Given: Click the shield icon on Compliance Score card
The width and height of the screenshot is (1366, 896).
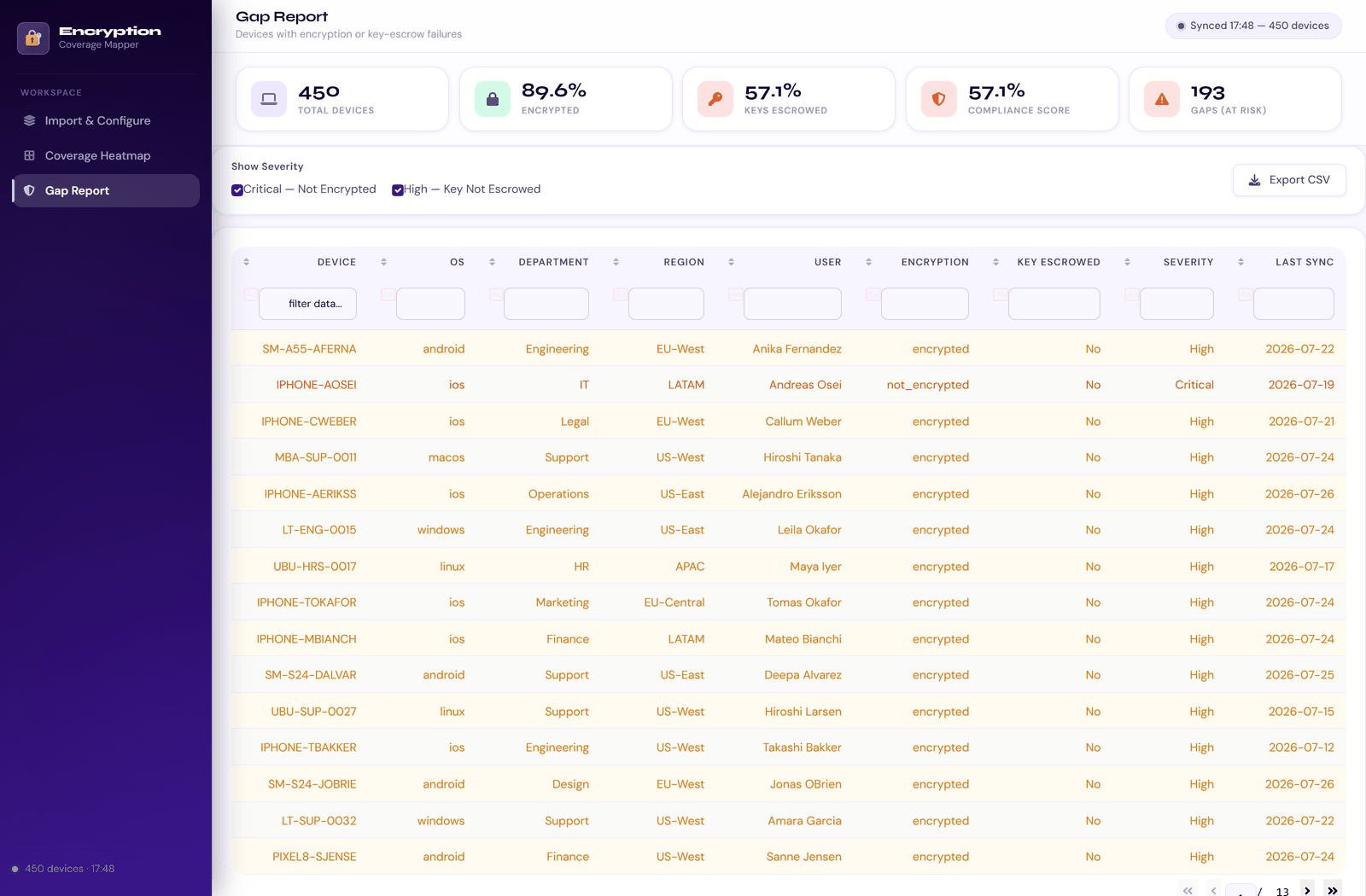Looking at the screenshot, I should tap(939, 99).
